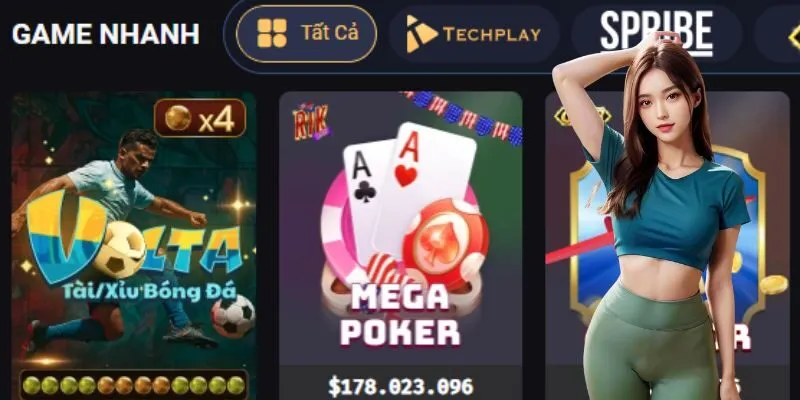800x400 pixels.
Task: Click the $178.023.096 jackpot amount
Action: 401,386
